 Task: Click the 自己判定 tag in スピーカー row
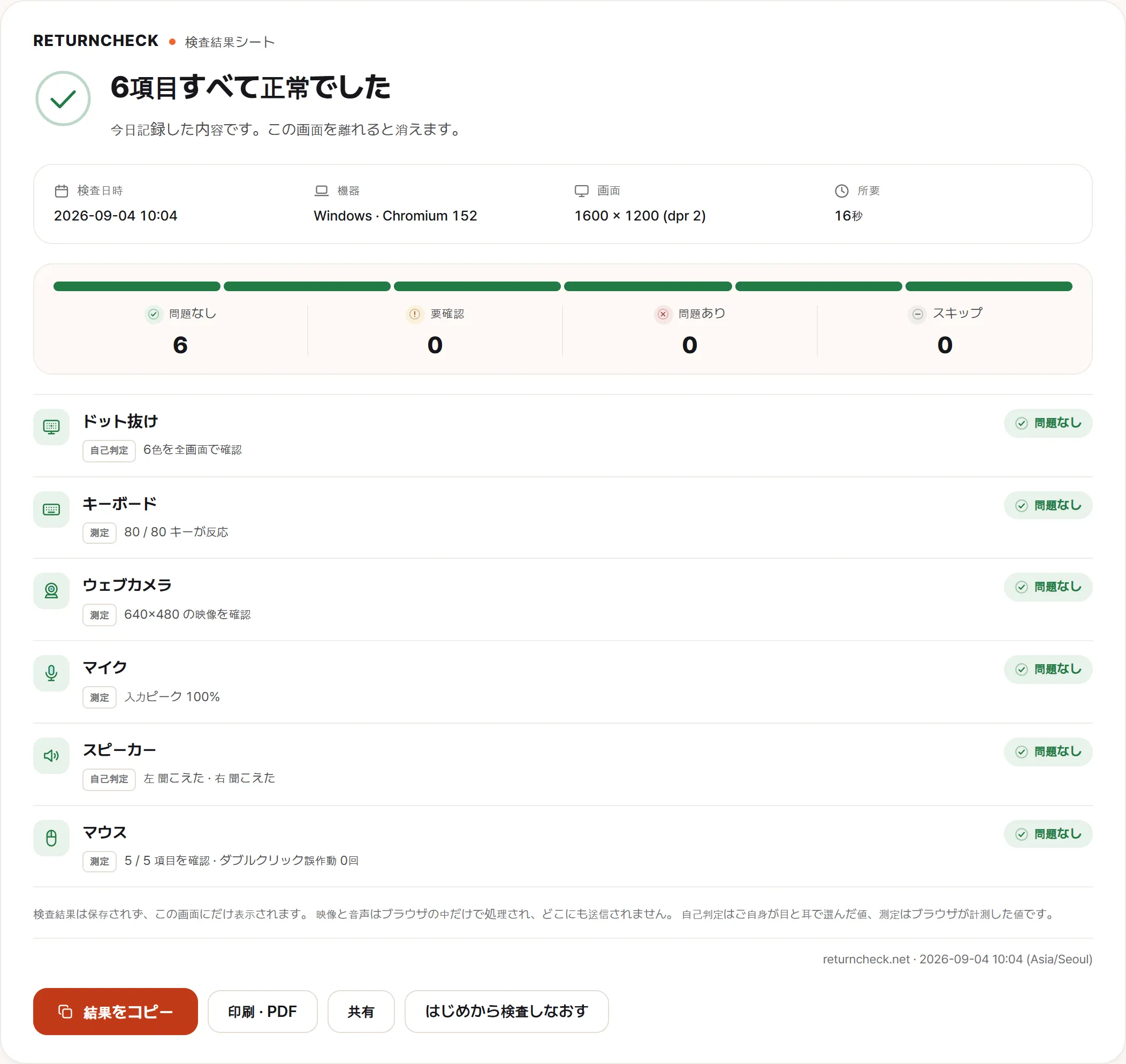tap(109, 779)
